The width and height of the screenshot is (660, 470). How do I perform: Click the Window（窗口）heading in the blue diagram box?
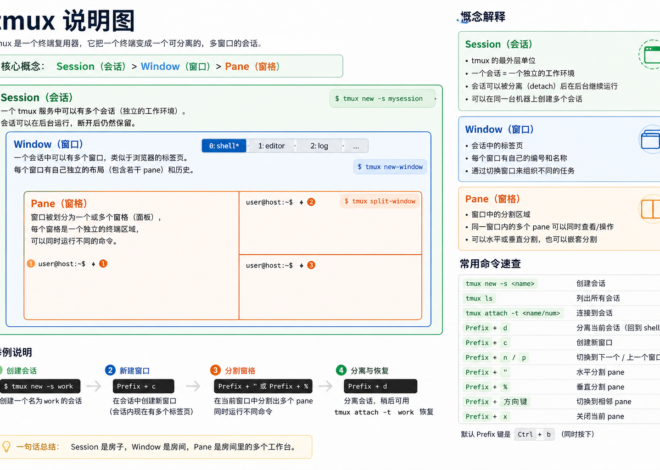[x=48, y=144]
